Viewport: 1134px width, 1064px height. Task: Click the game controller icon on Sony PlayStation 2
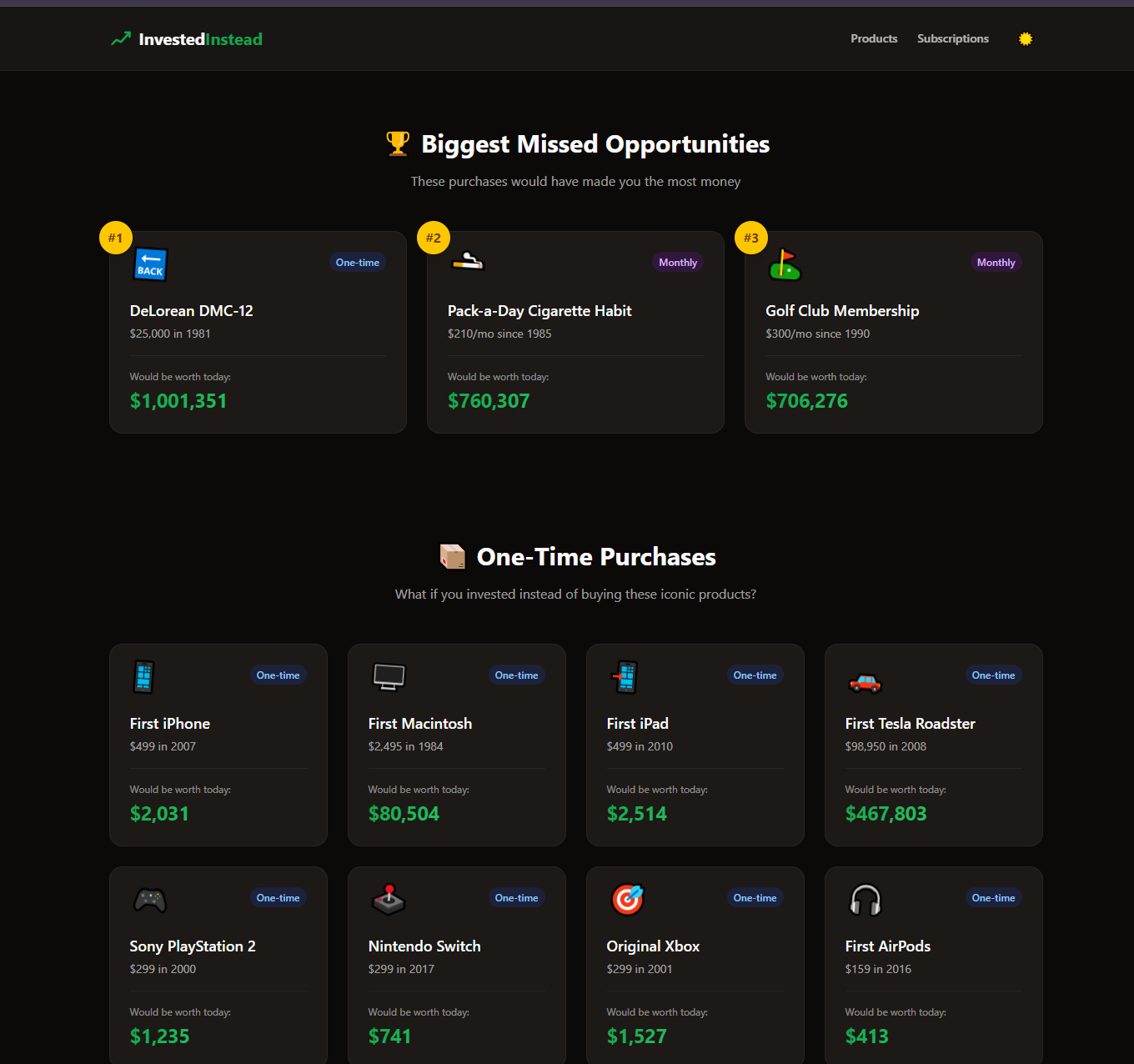tap(150, 901)
